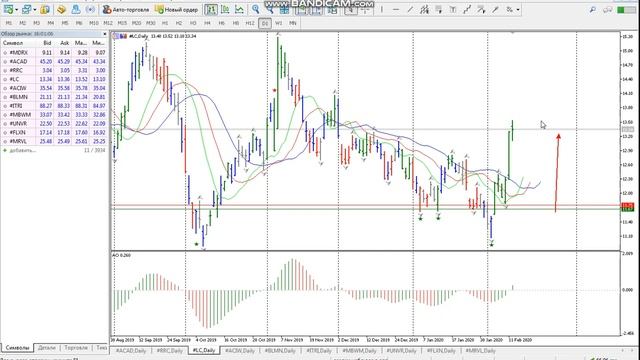Open the #ACIW,Daily chart tab

240,351
